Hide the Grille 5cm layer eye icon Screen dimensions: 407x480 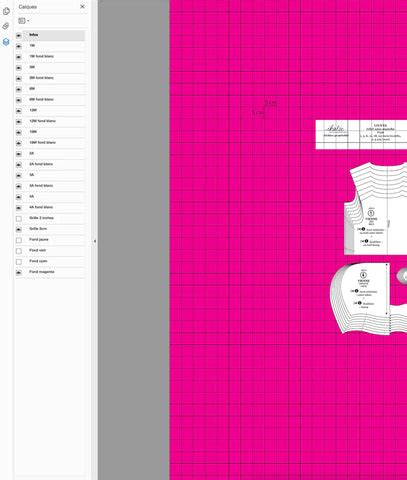[x=19, y=229]
